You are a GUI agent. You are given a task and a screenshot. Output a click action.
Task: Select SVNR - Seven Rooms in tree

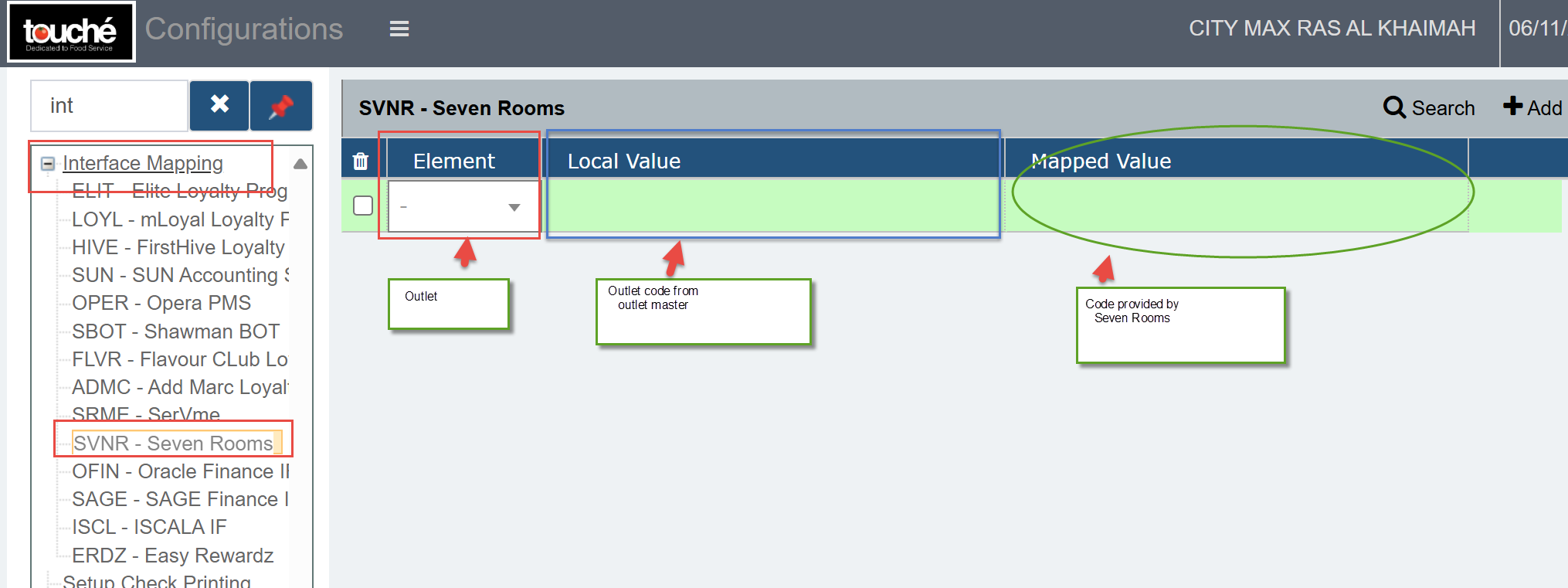(x=173, y=444)
